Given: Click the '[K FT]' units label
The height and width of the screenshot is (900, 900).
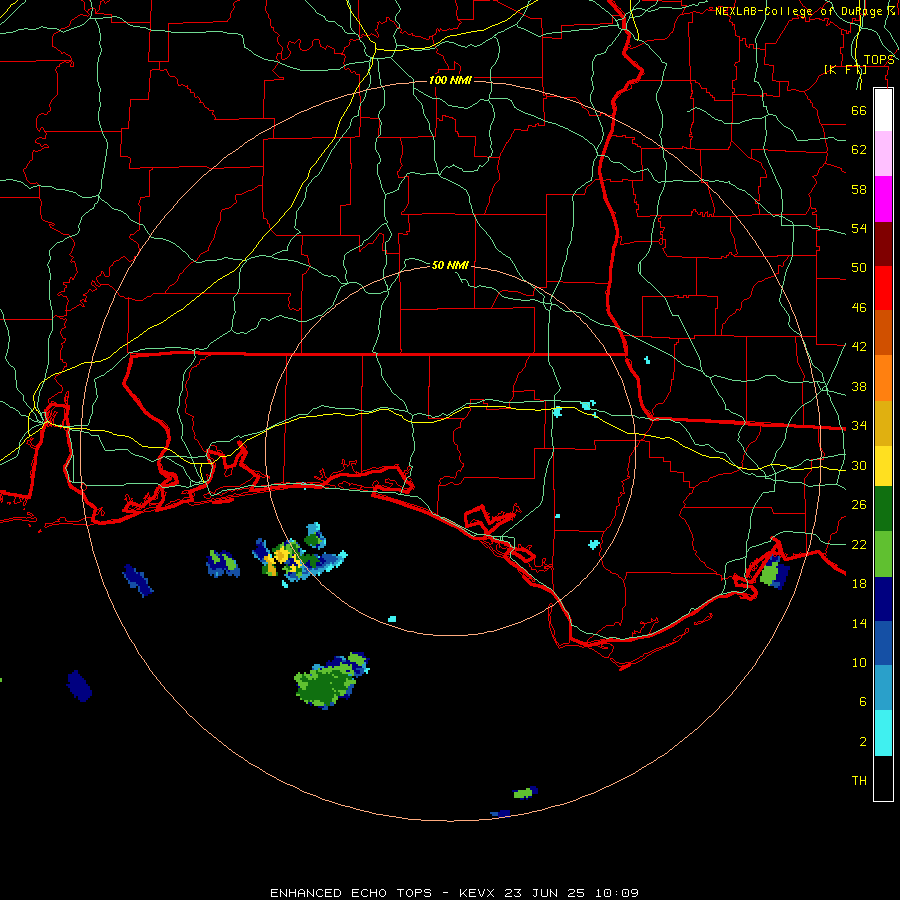Looking at the screenshot, I should point(845,69).
